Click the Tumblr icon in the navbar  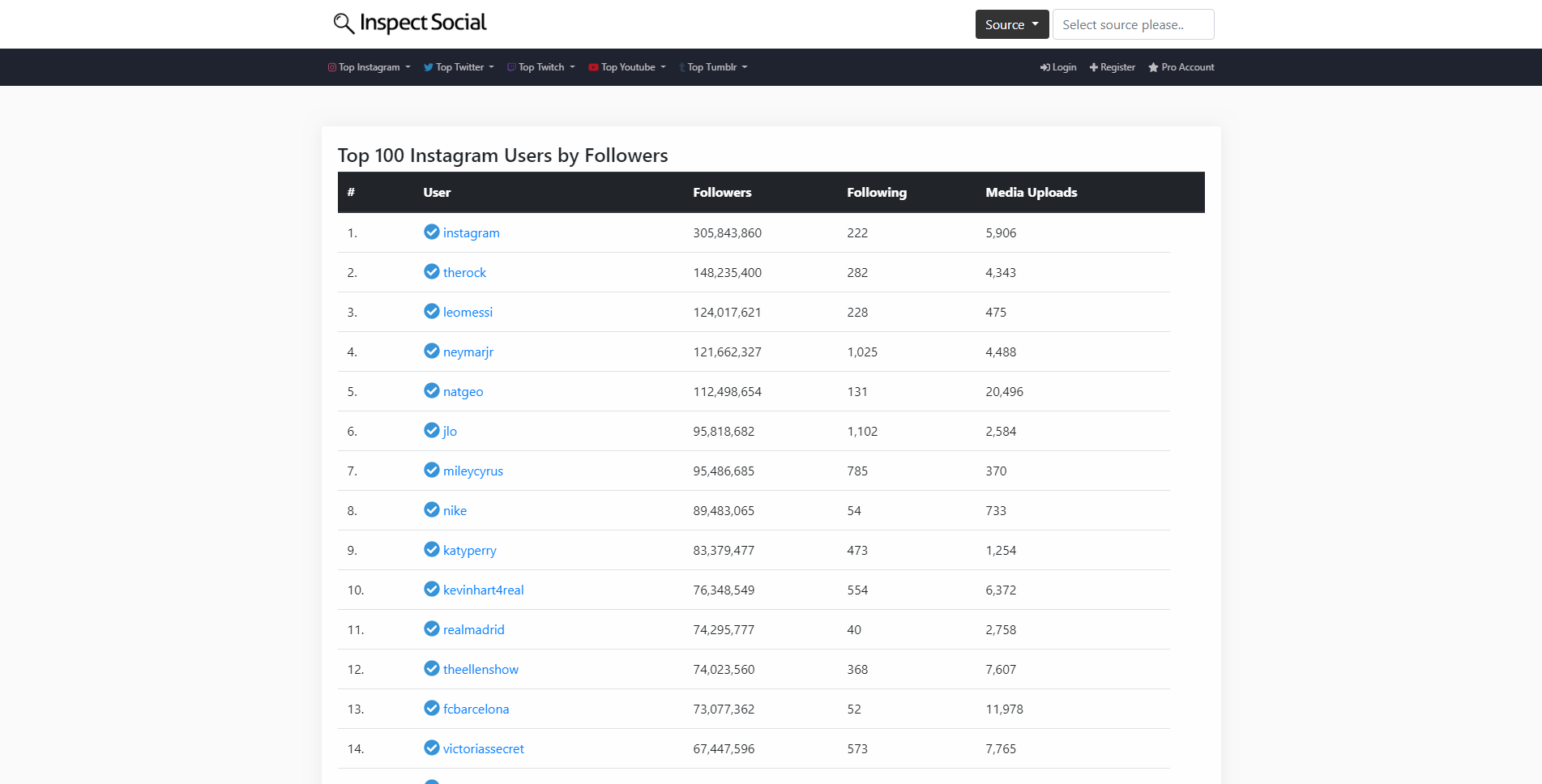(x=681, y=67)
